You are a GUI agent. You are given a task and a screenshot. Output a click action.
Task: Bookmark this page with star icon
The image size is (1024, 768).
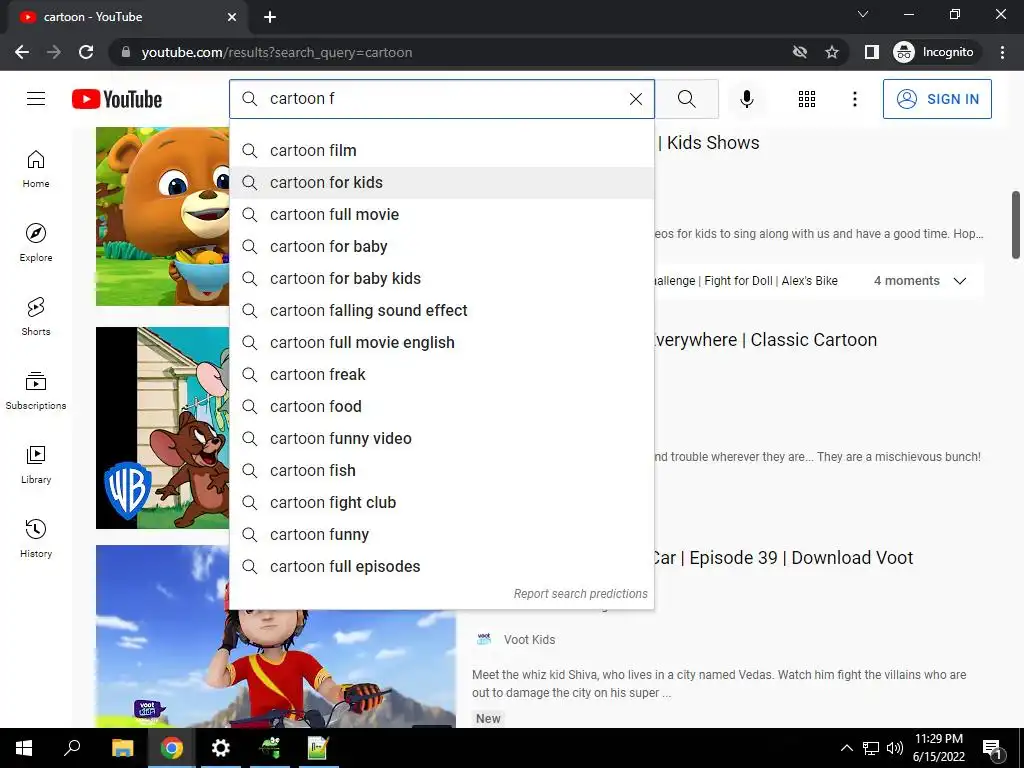[x=831, y=52]
